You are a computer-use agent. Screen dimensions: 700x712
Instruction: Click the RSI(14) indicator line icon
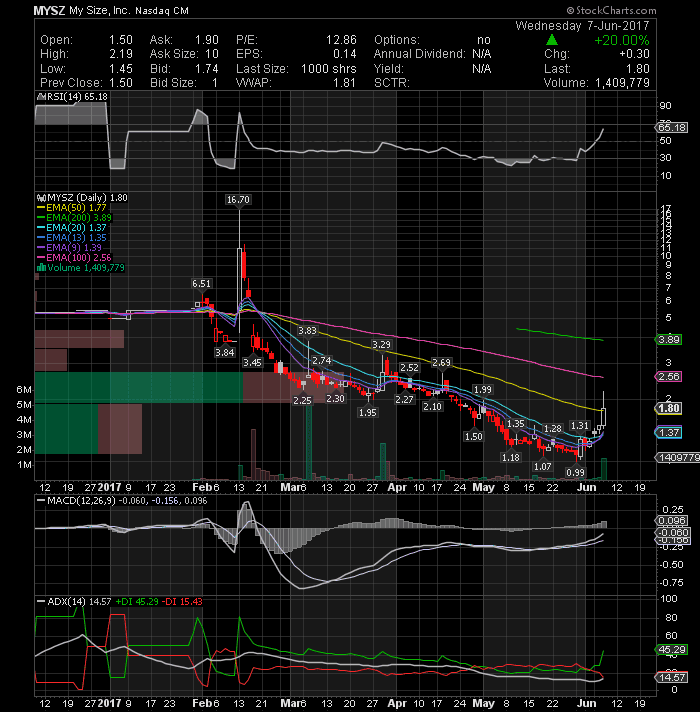point(40,97)
